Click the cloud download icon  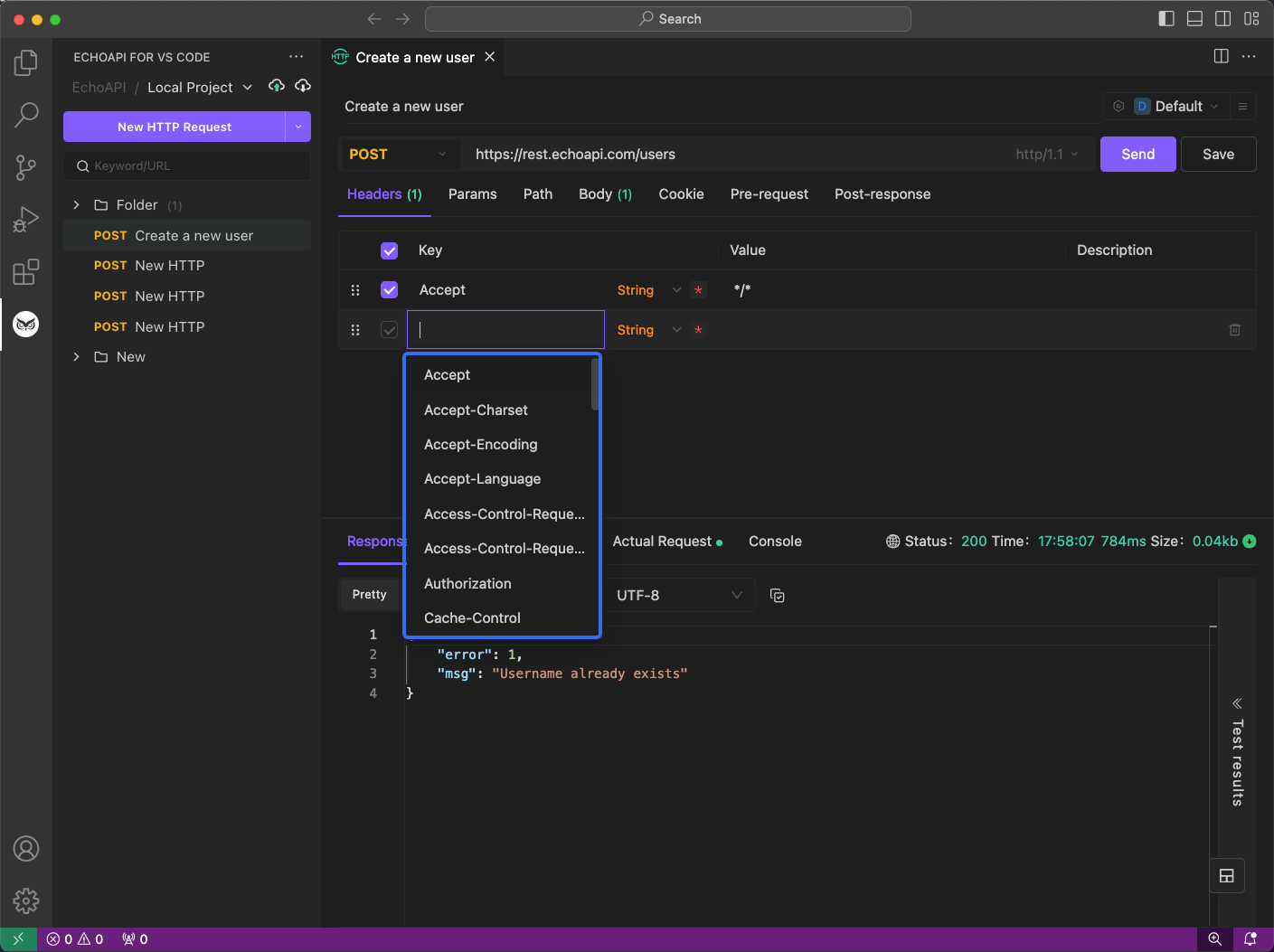(x=303, y=86)
